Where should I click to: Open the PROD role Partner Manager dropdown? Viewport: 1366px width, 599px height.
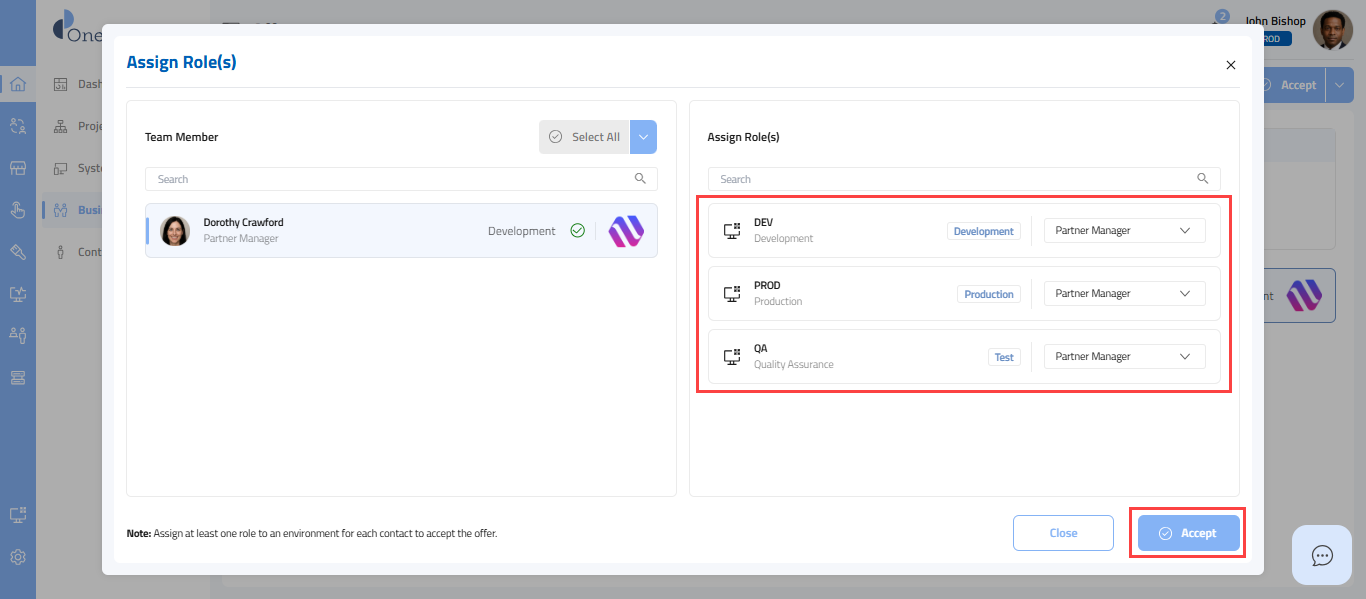1124,294
